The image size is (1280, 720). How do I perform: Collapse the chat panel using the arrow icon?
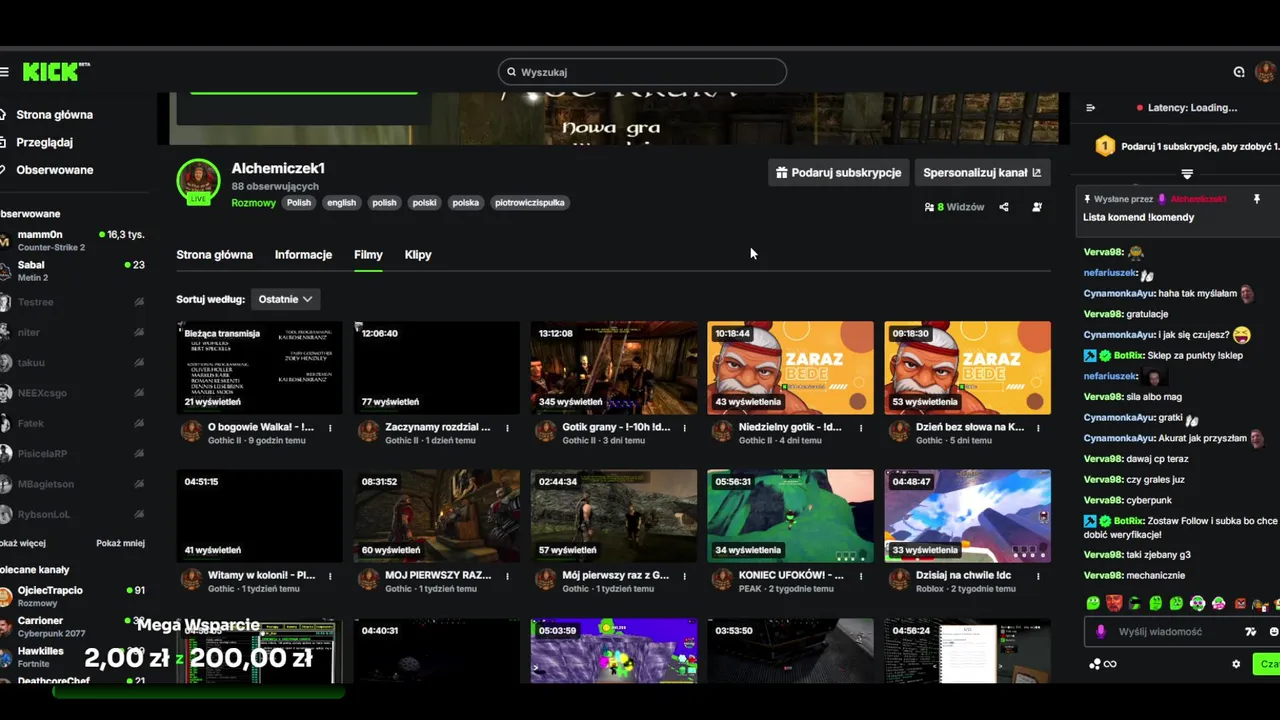click(1091, 108)
